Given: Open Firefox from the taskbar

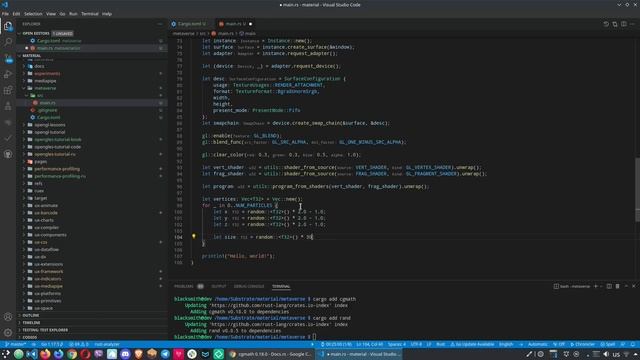Looking at the screenshot, I should (x=45, y=354).
